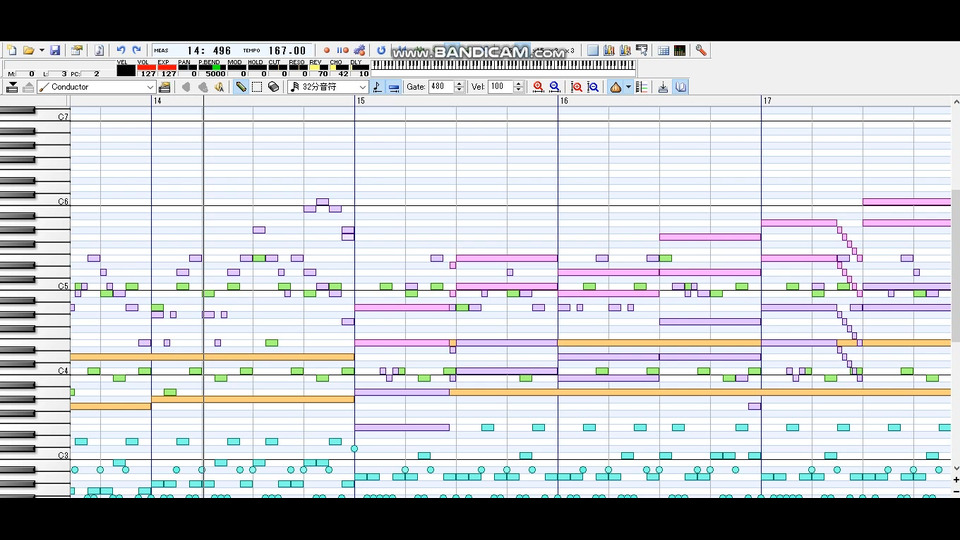Click the speaker marker icon

click(x=219, y=87)
